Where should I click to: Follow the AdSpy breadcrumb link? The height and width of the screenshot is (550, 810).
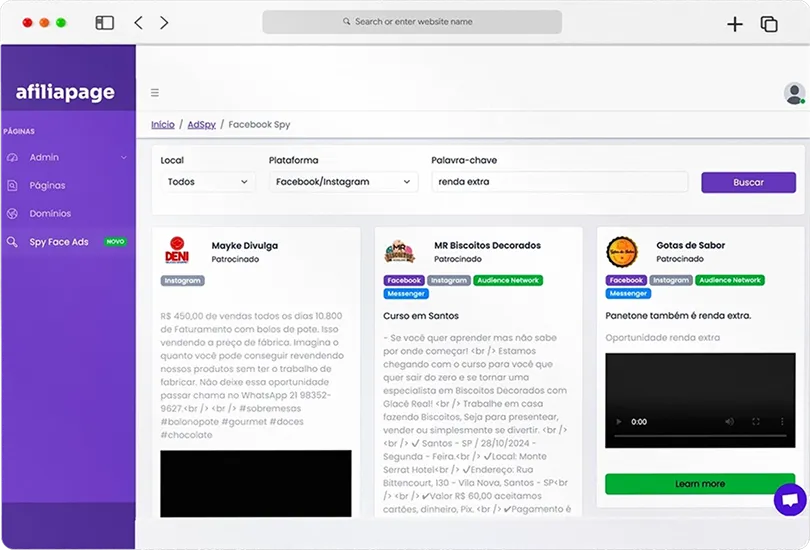tap(199, 125)
